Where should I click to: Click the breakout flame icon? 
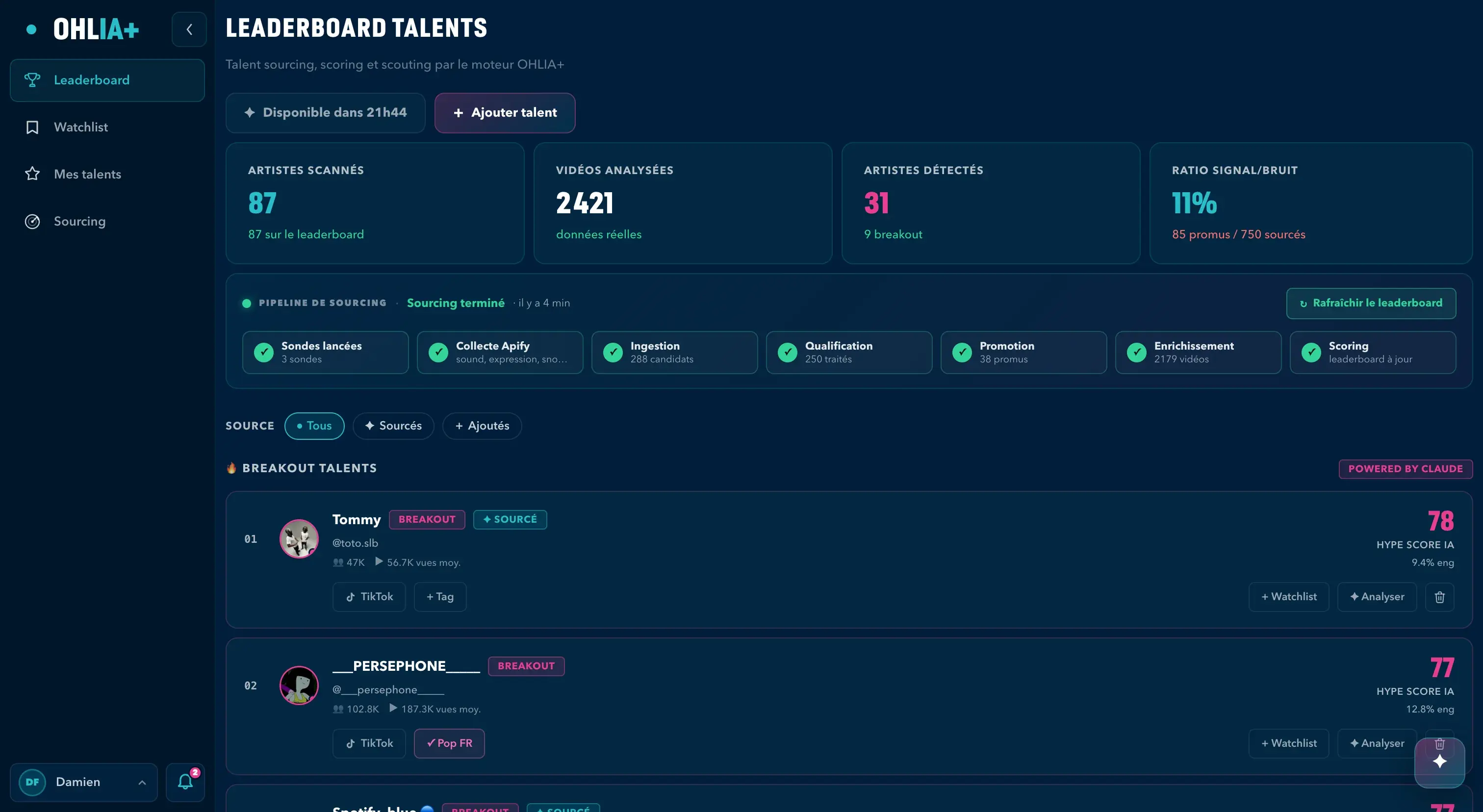[231, 468]
